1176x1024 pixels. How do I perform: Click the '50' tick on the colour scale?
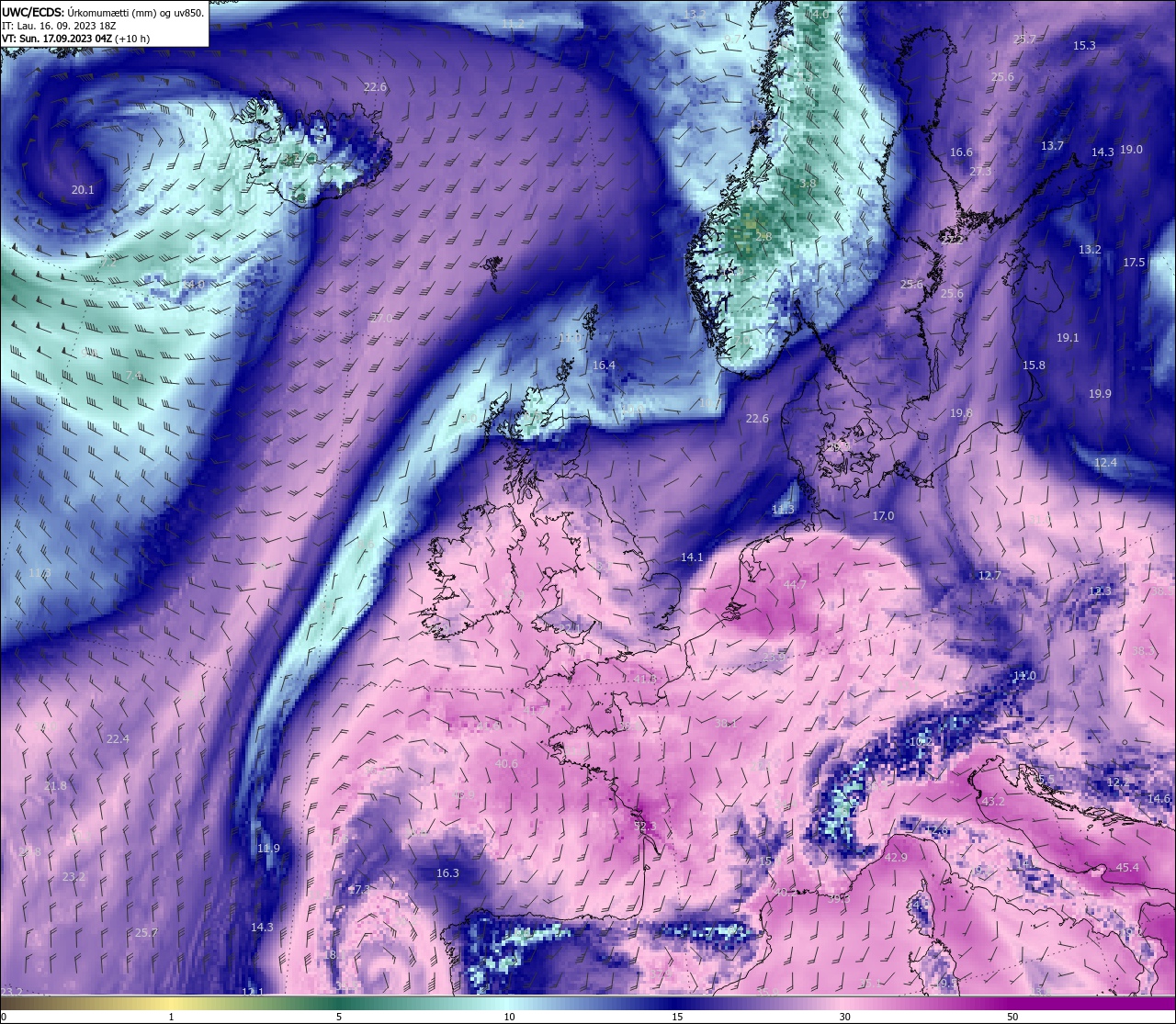(1012, 1017)
